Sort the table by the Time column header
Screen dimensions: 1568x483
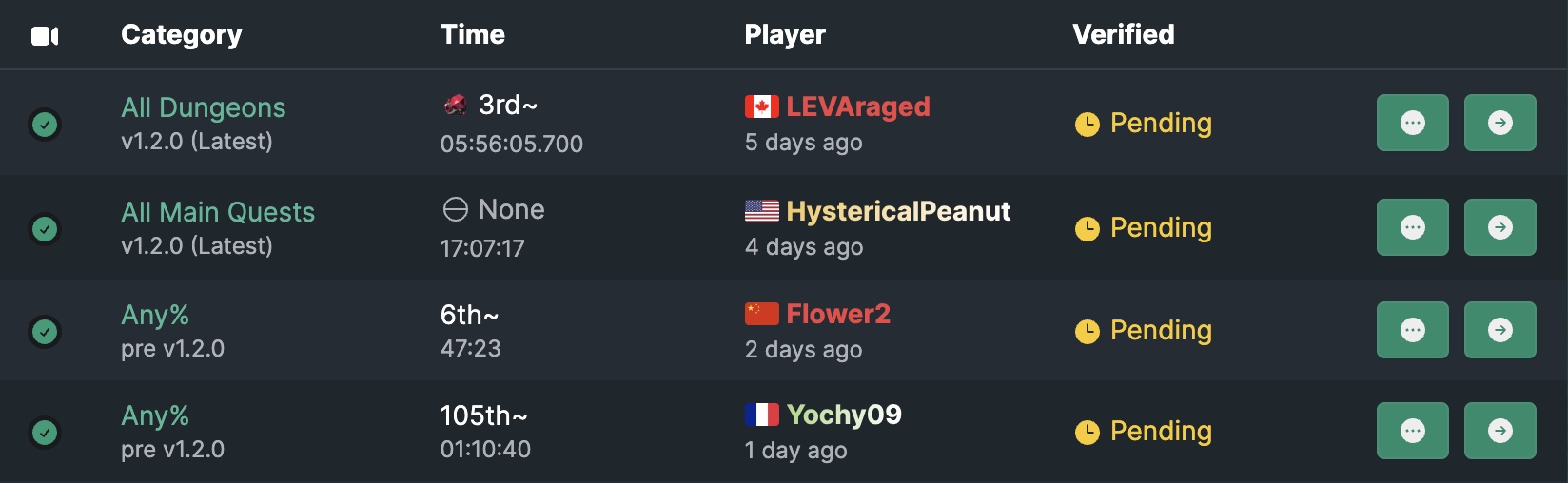(x=473, y=35)
